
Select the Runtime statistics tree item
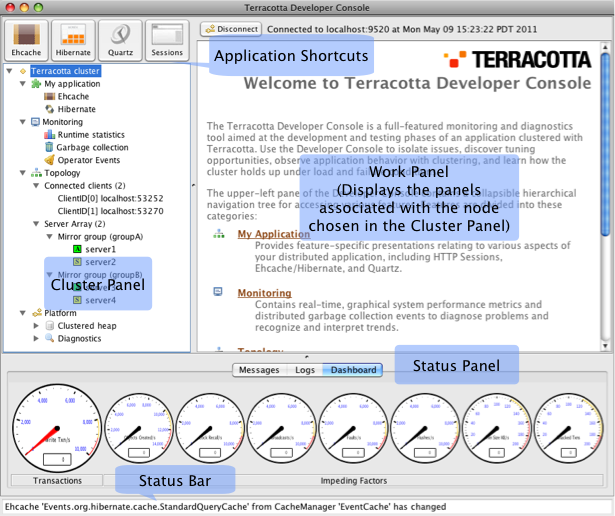click(91, 134)
